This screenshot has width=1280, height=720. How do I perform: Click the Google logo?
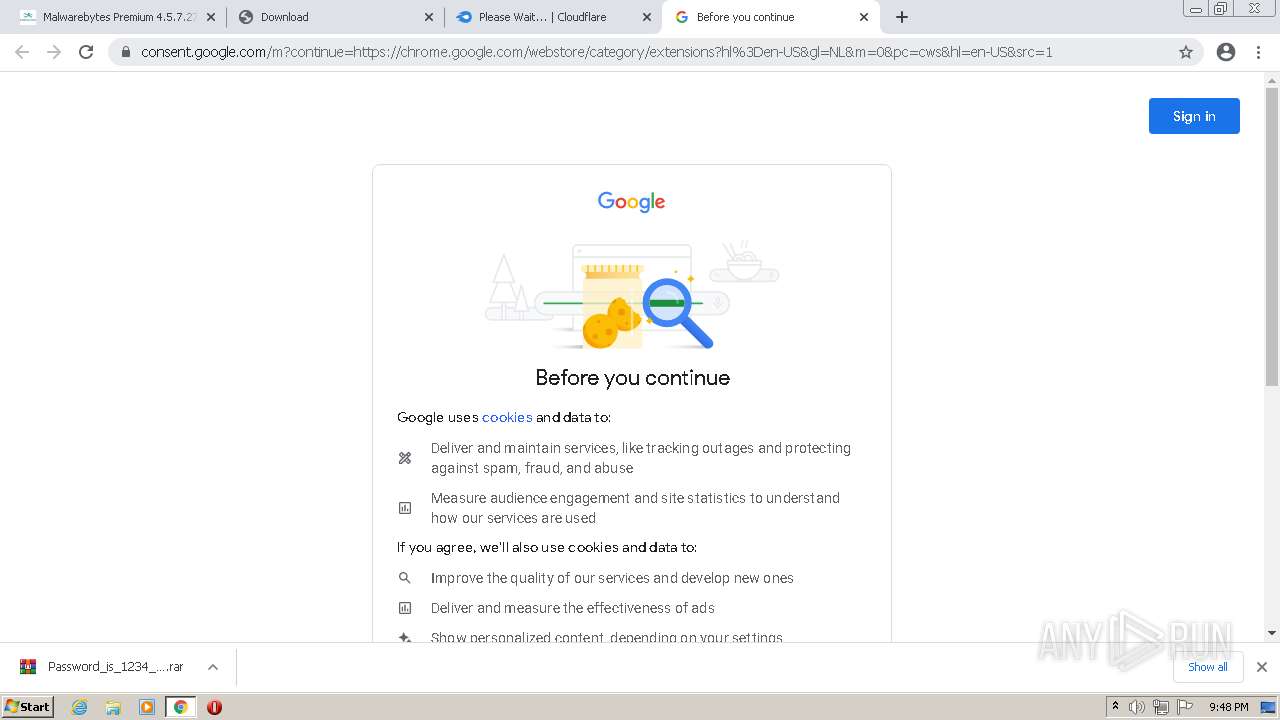631,202
